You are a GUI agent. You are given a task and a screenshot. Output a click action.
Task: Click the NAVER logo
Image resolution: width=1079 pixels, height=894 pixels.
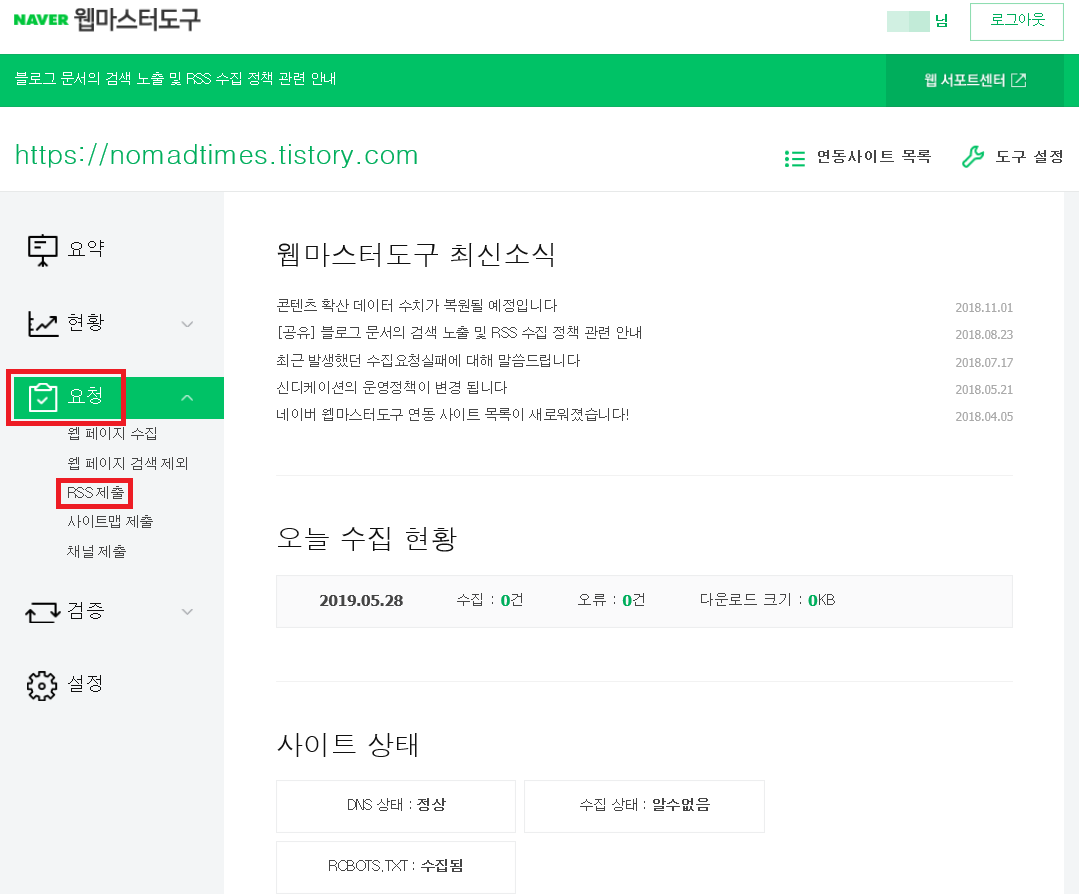[41, 19]
